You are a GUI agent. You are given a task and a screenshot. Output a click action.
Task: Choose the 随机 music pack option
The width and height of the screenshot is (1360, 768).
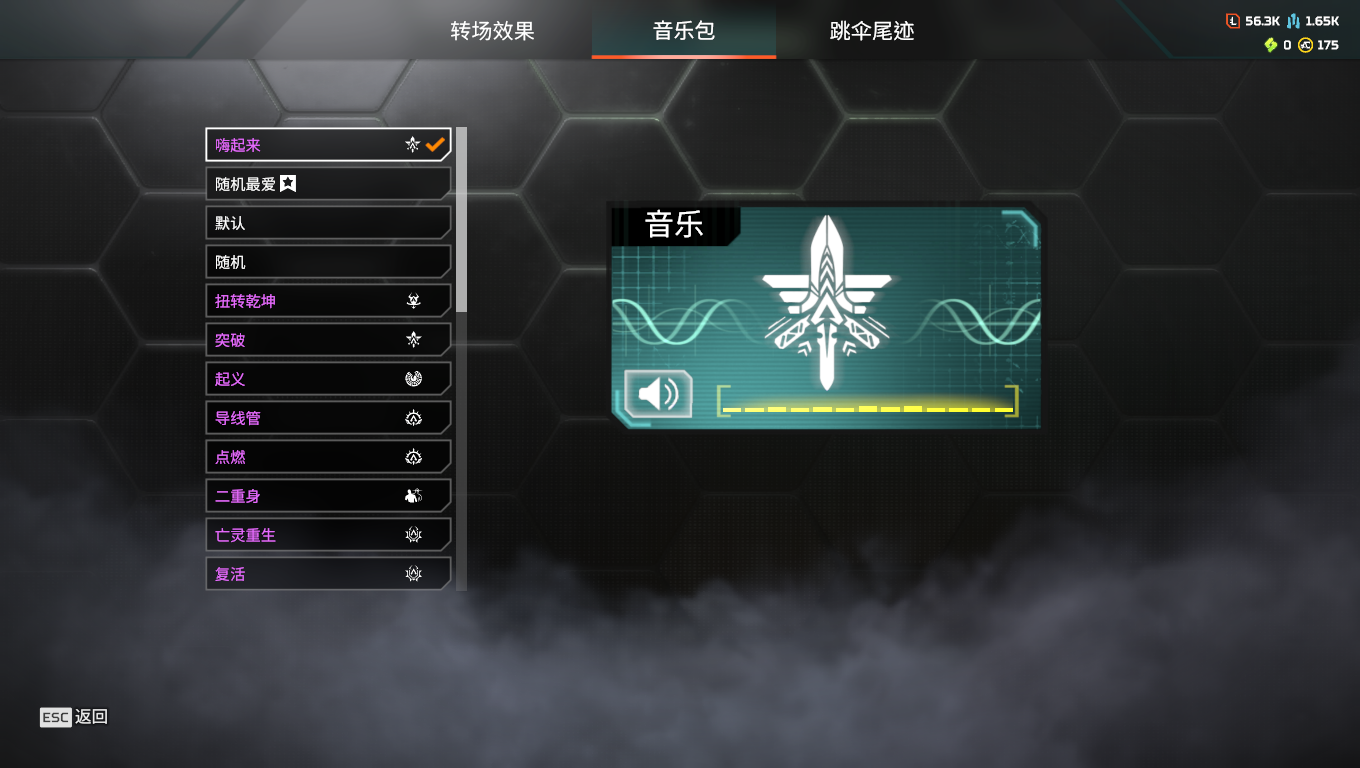[x=328, y=262]
